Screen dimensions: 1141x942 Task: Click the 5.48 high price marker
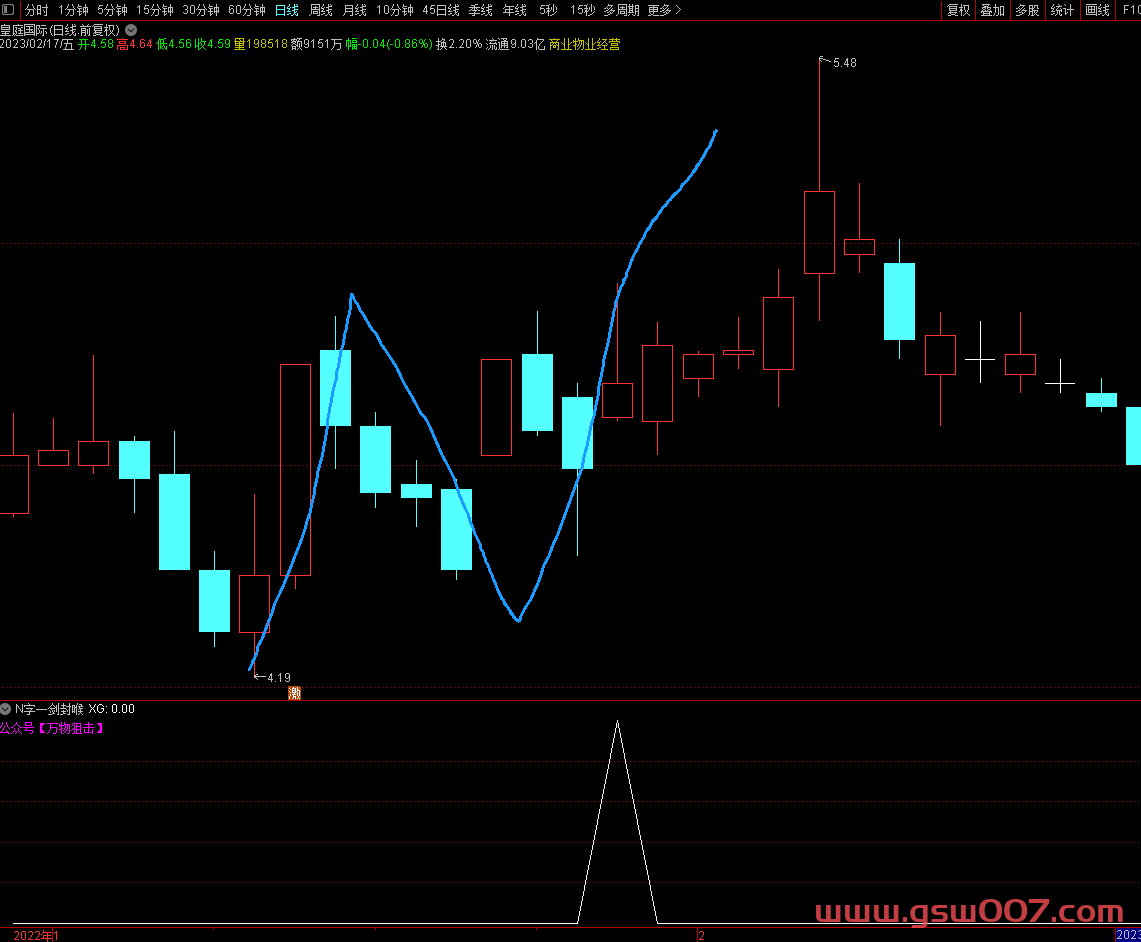(x=843, y=63)
